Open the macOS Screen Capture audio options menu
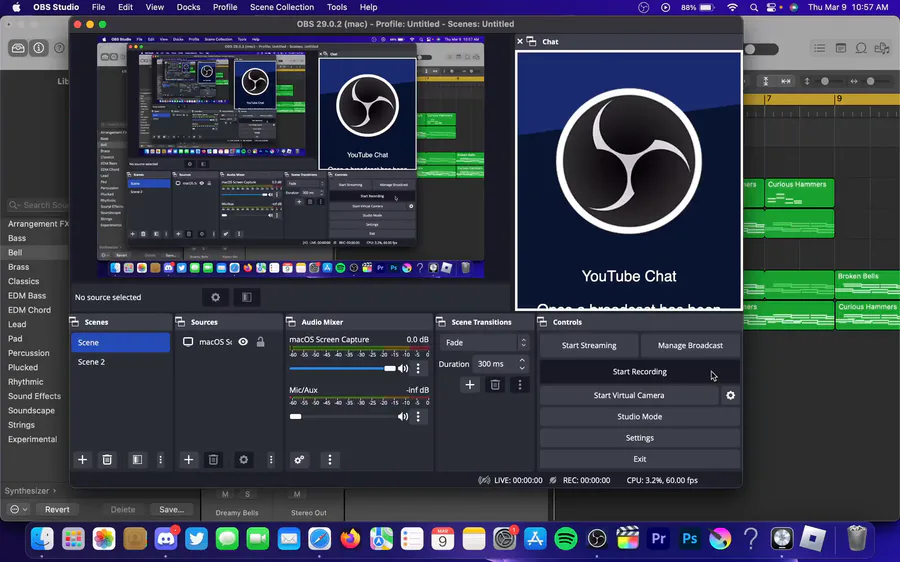The width and height of the screenshot is (900, 562). (x=418, y=369)
